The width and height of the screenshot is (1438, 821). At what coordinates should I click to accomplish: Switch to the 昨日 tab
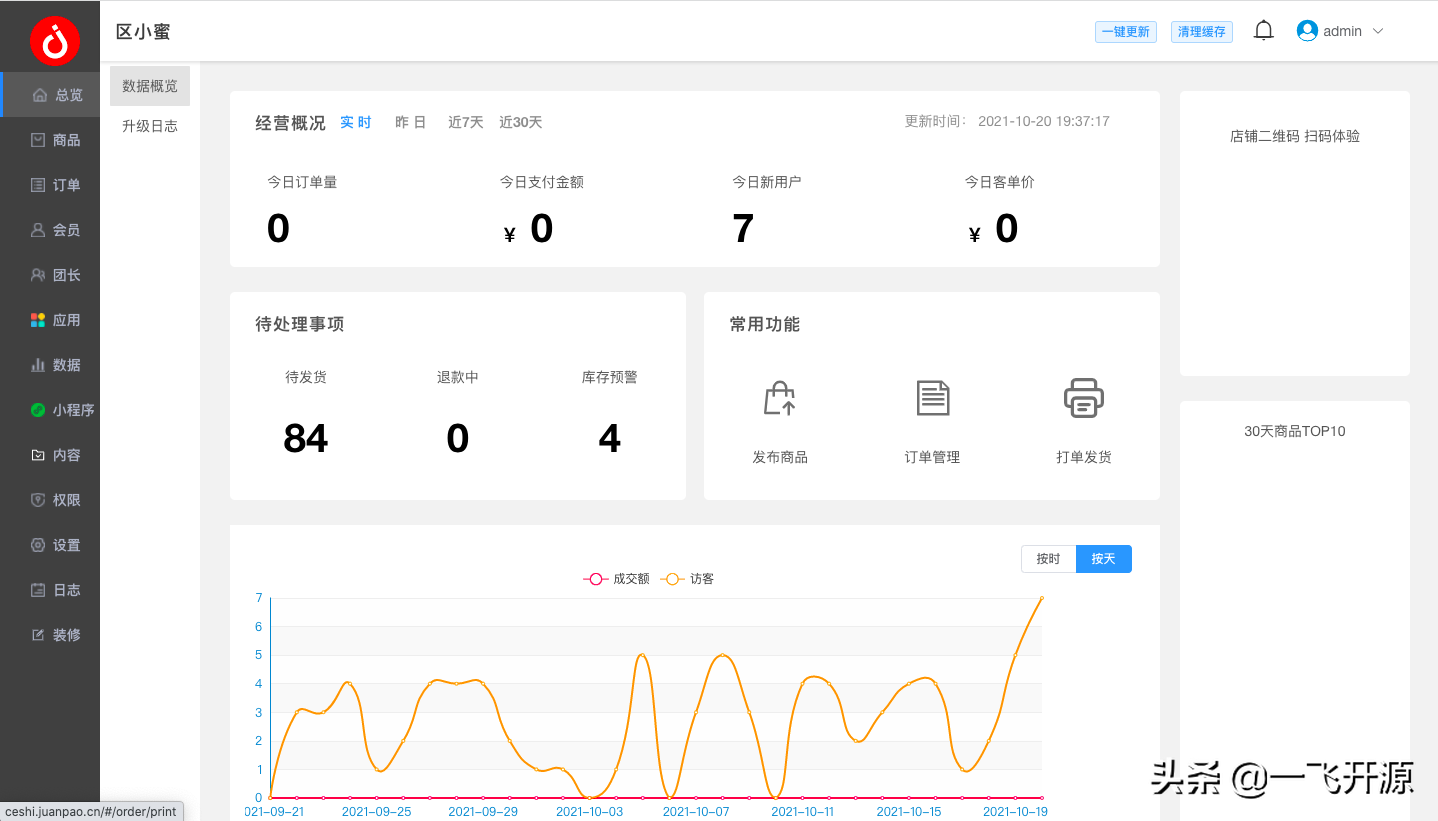tap(410, 122)
